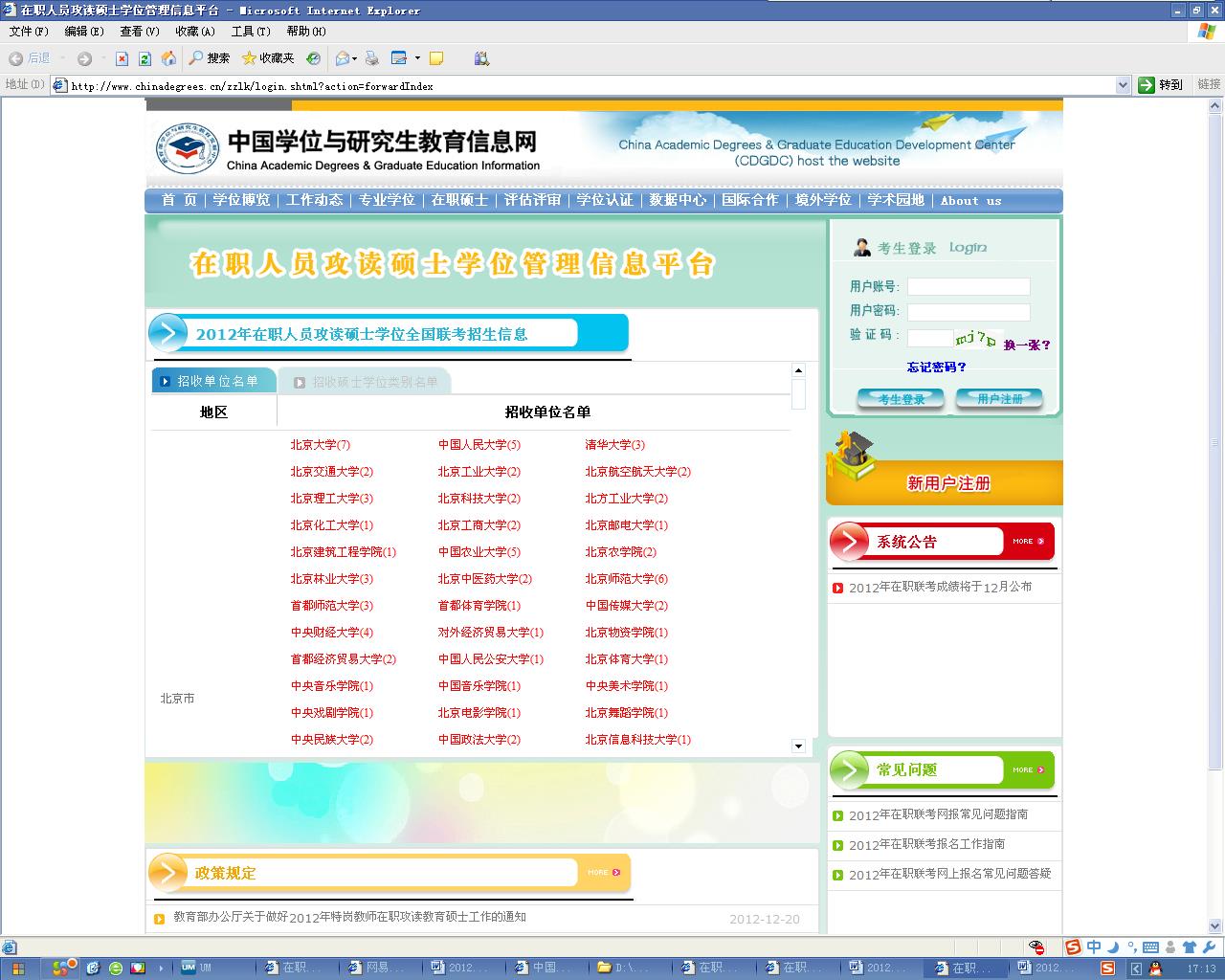The height and width of the screenshot is (980, 1225).
Task: Open the Edit toolbar button dropdown arrow
Action: tap(417, 58)
